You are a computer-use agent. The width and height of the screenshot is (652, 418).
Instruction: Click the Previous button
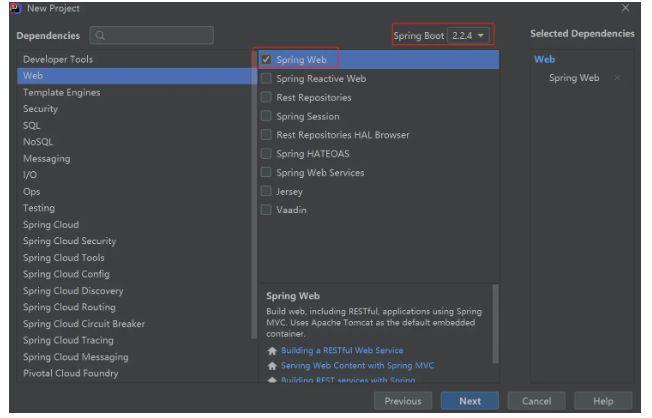(403, 401)
